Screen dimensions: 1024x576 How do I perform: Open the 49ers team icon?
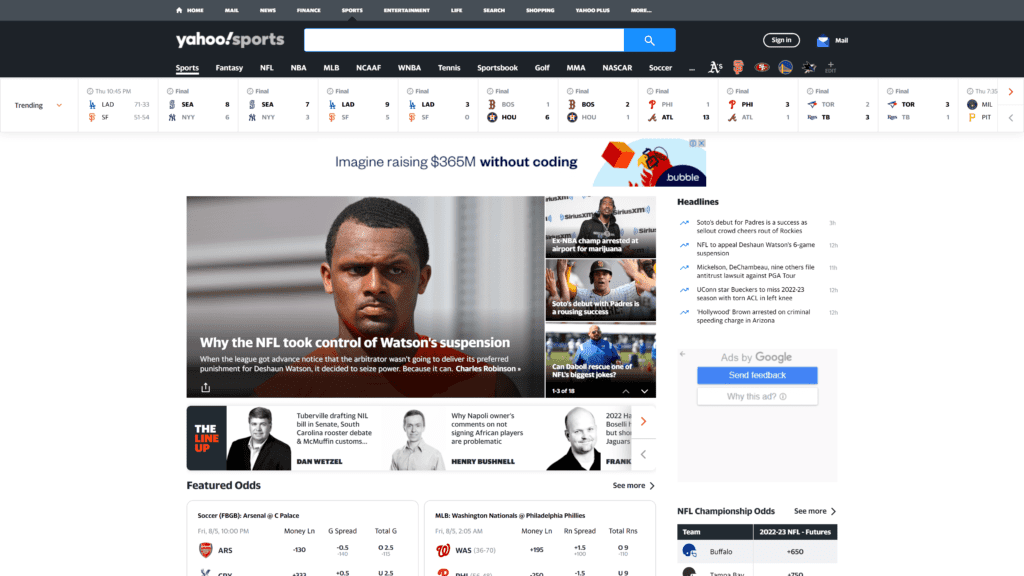[761, 67]
